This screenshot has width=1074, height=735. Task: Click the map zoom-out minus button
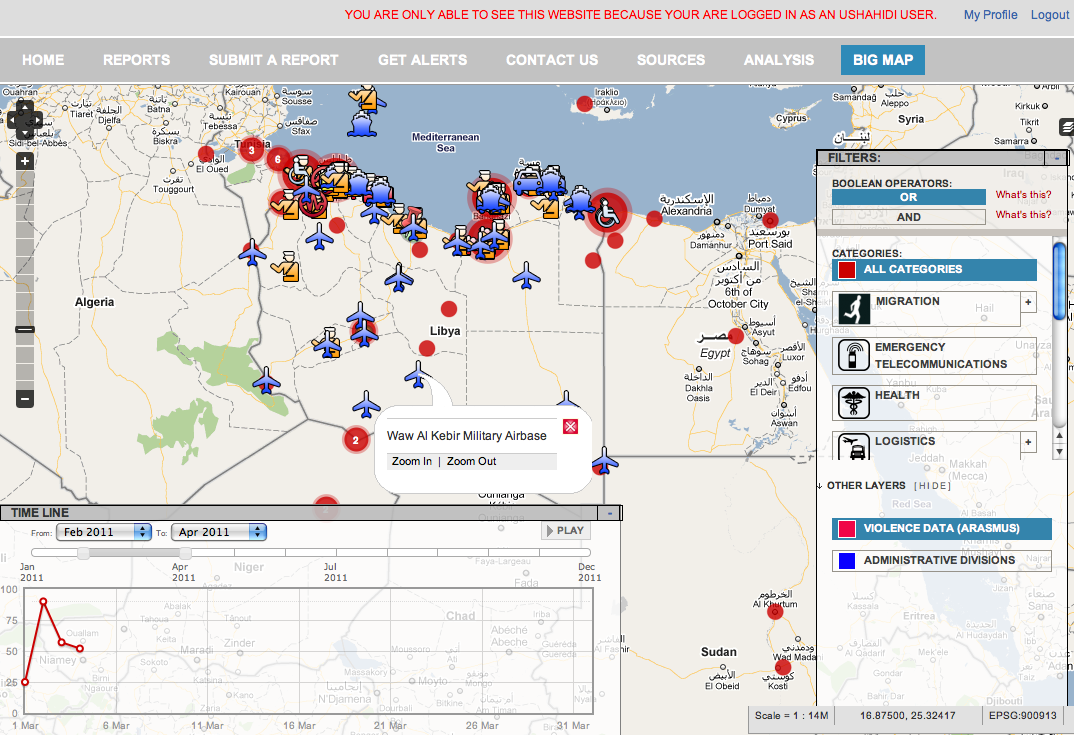[x=25, y=399]
